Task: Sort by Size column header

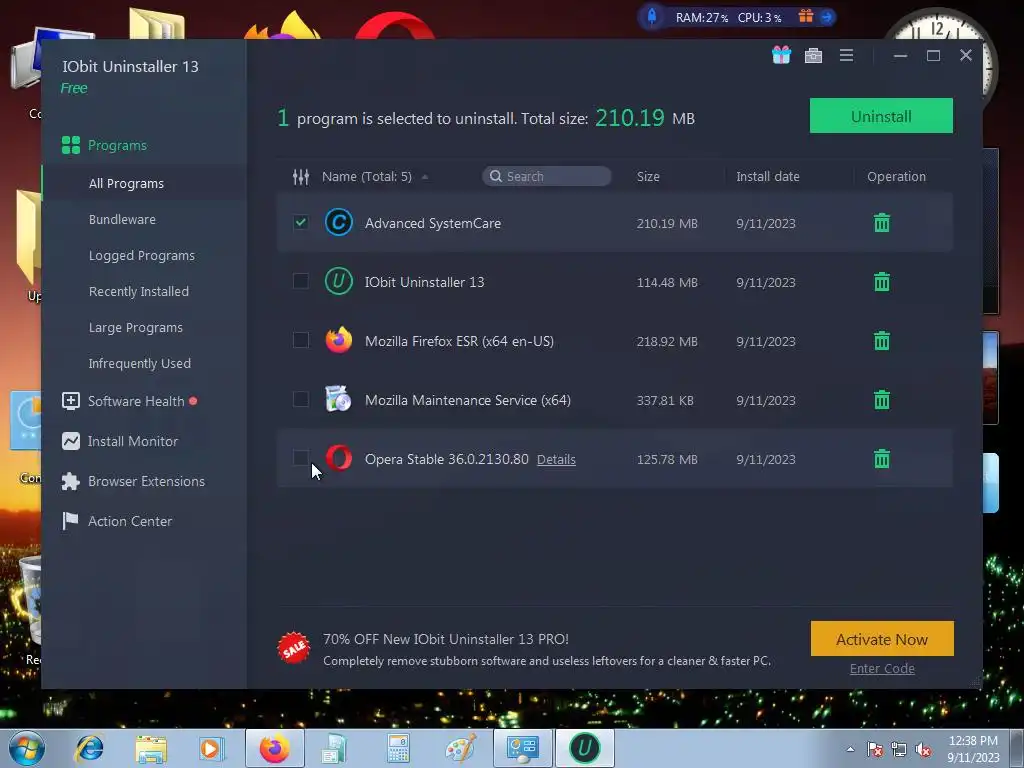Action: (x=648, y=176)
